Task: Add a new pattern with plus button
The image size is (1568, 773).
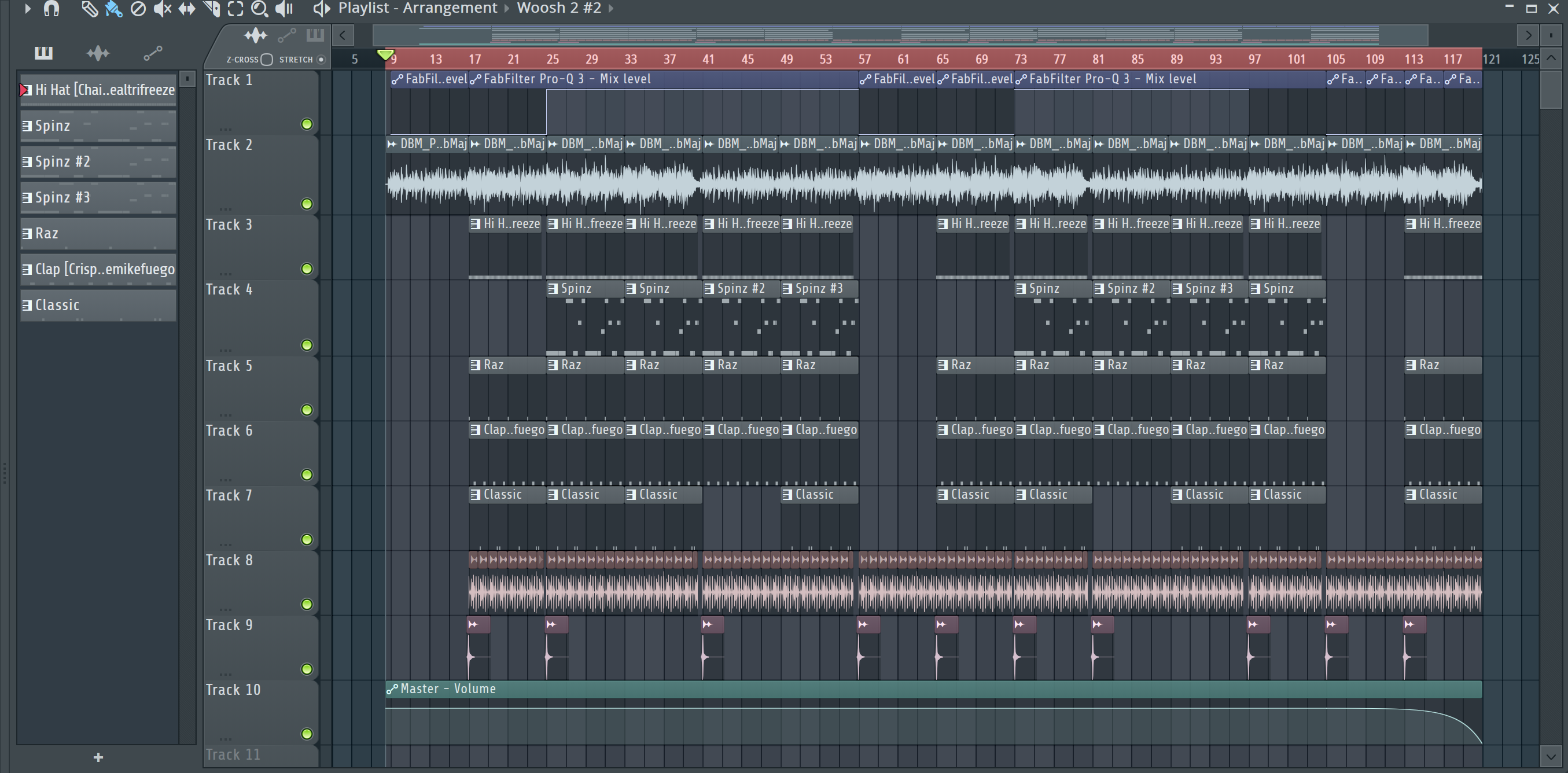Action: (x=98, y=757)
